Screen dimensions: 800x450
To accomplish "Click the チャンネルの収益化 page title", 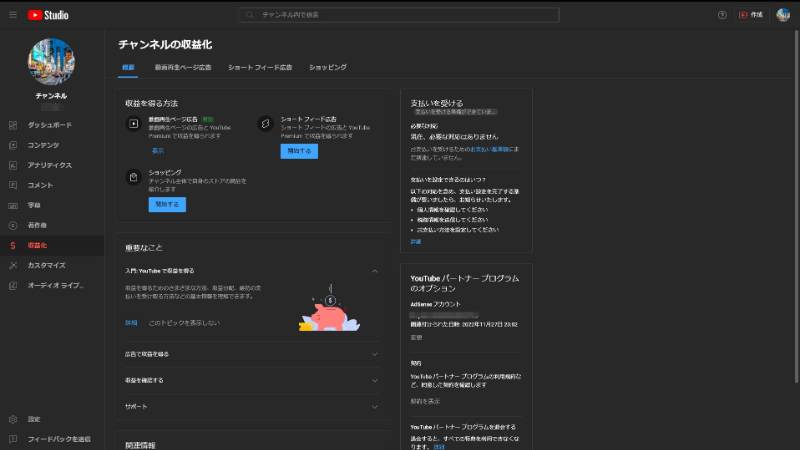I will click(165, 44).
